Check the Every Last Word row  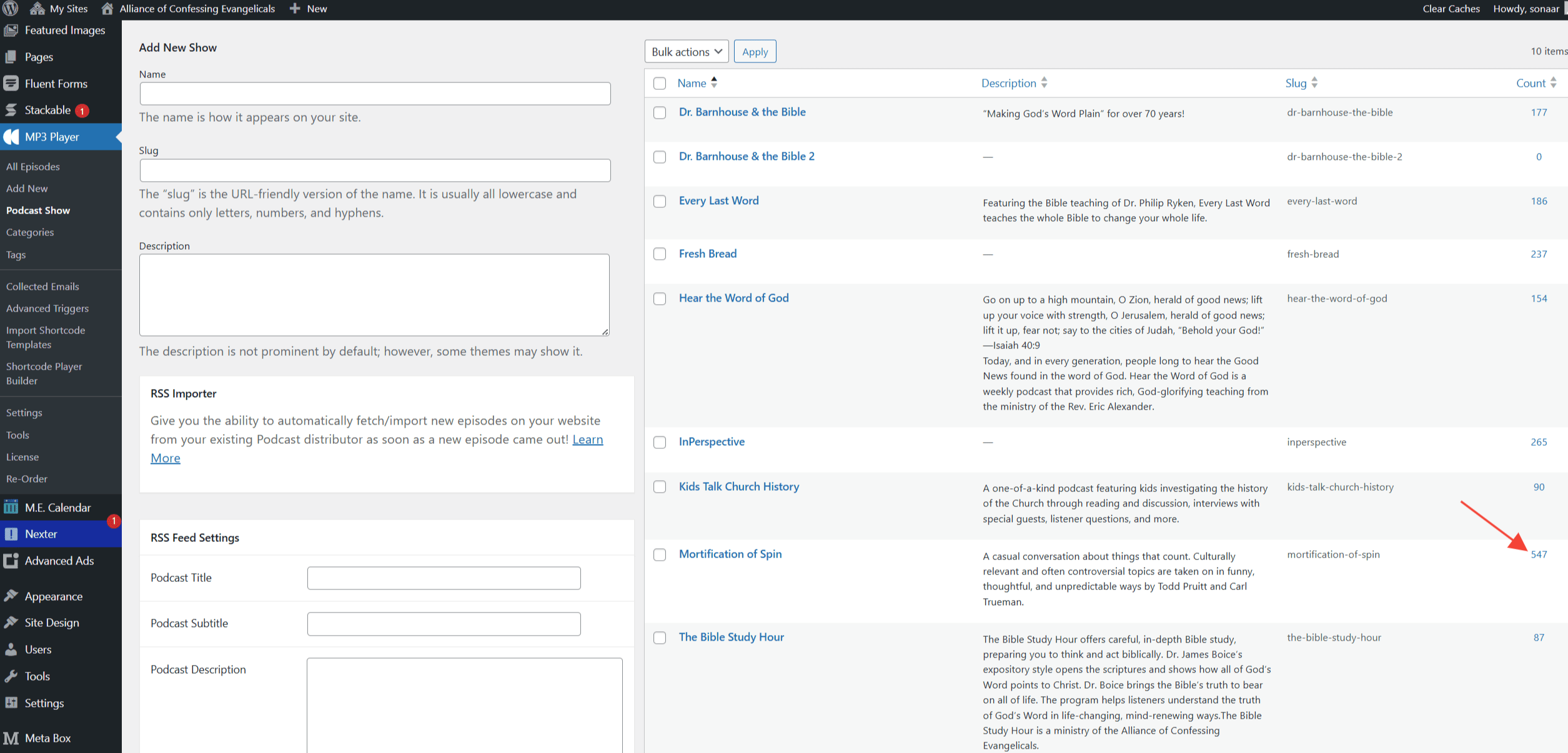[660, 201]
